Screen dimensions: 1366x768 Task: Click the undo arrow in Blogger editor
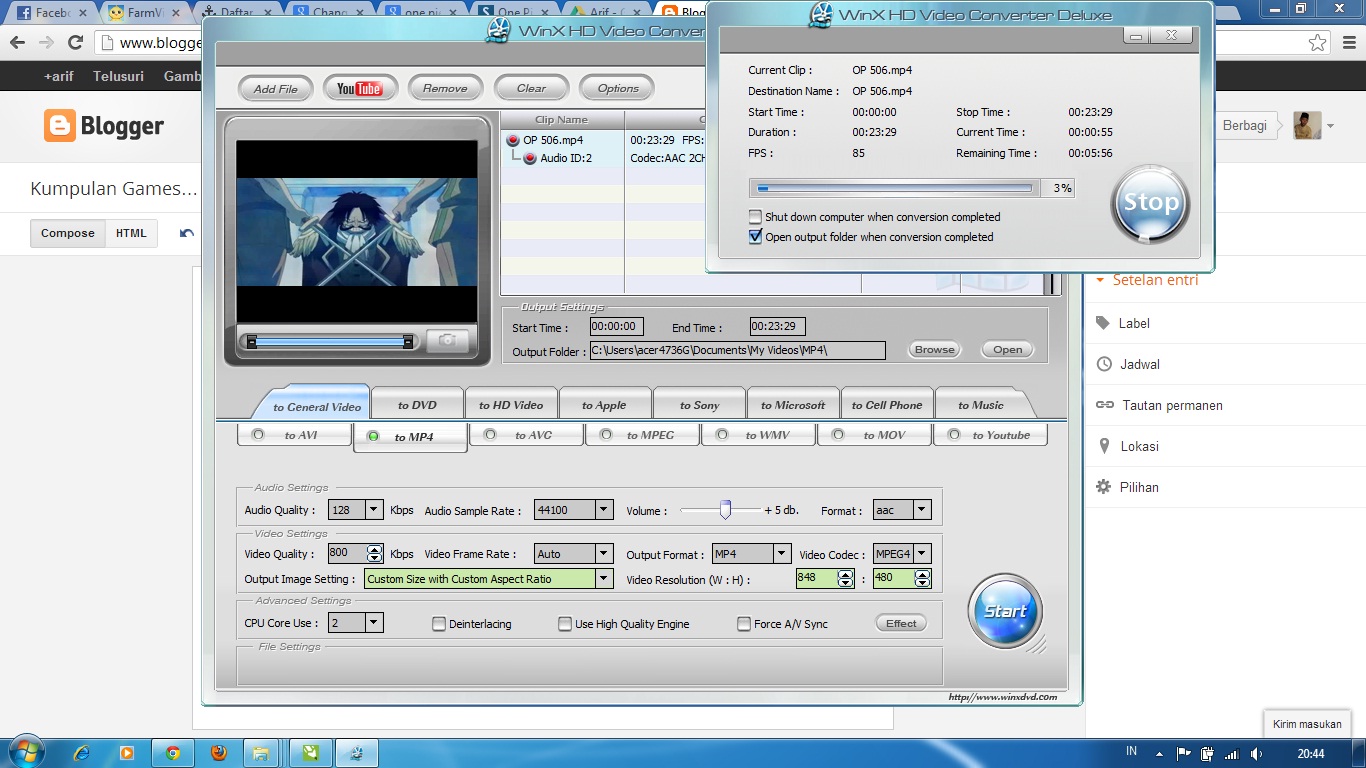(x=187, y=233)
